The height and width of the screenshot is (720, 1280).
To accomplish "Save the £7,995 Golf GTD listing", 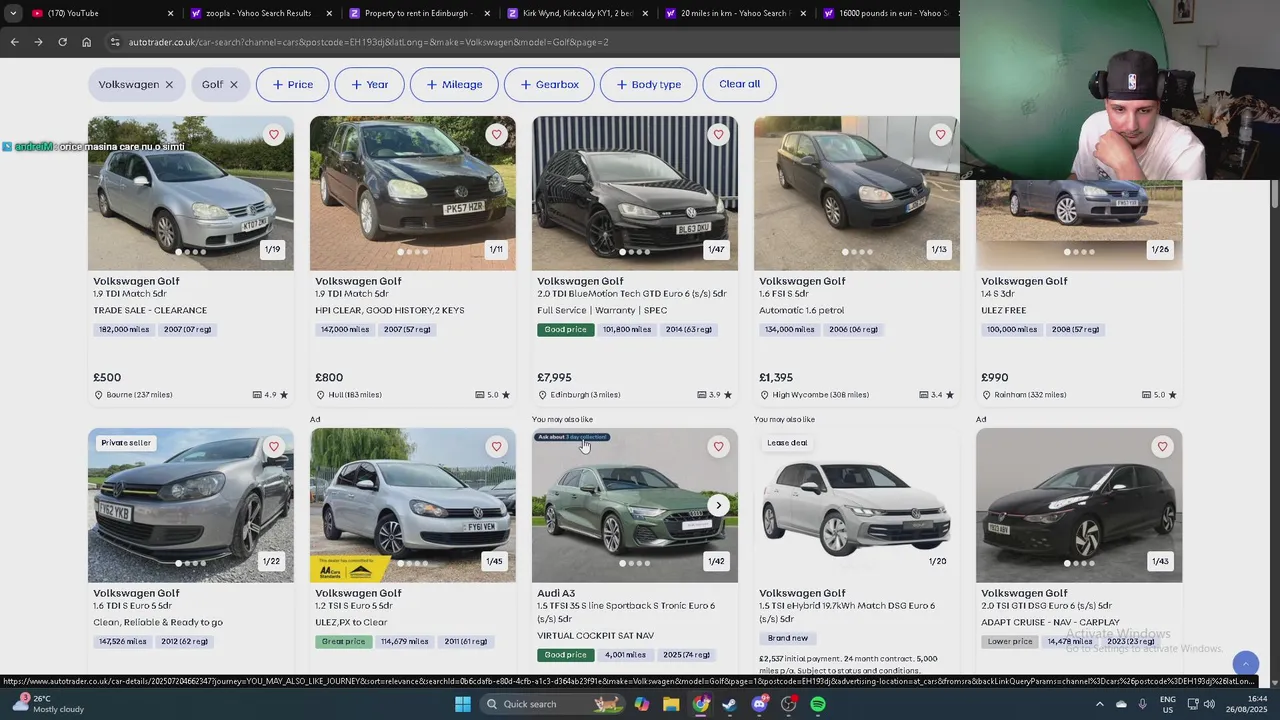I will pos(718,135).
